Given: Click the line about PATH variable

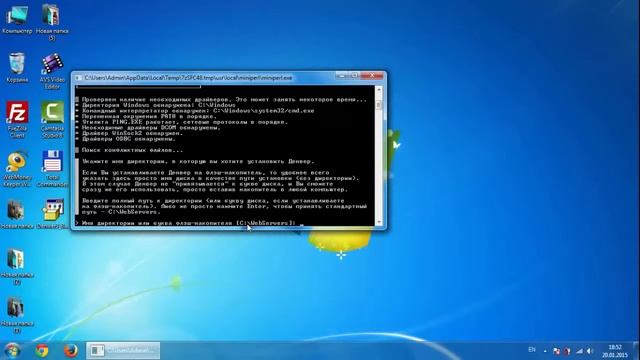Looking at the screenshot, I should point(147,116).
